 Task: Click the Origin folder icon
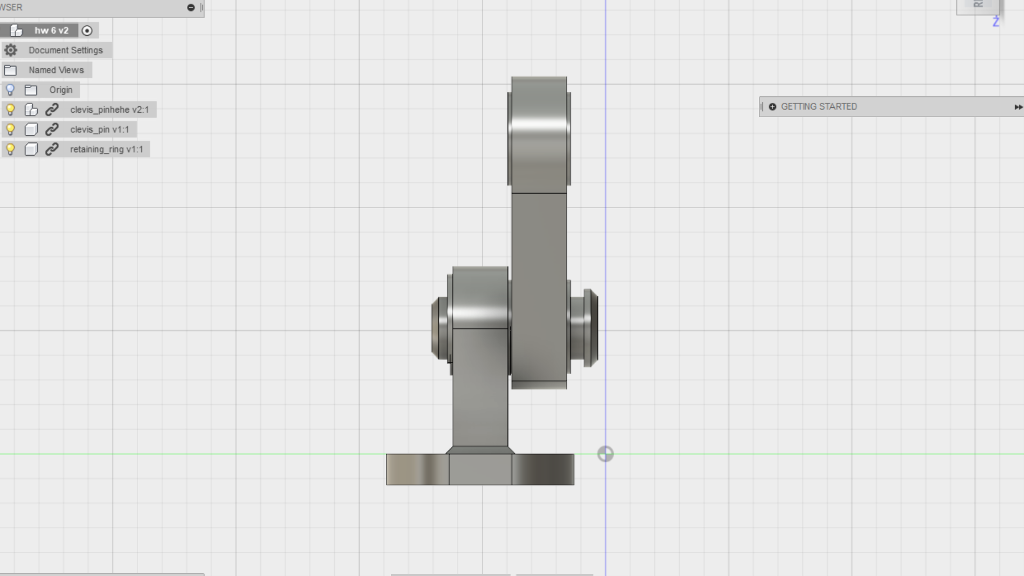point(31,89)
